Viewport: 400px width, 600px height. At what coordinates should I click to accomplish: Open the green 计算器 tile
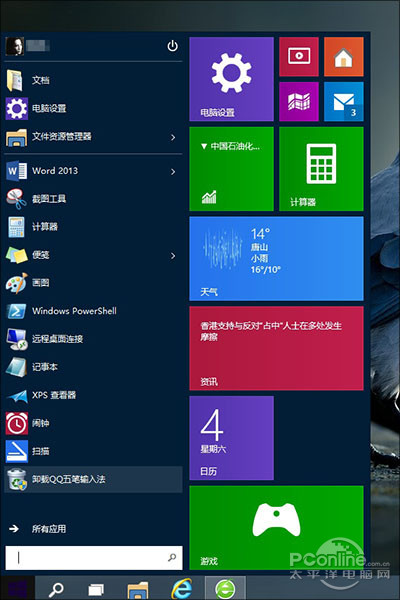[322, 169]
